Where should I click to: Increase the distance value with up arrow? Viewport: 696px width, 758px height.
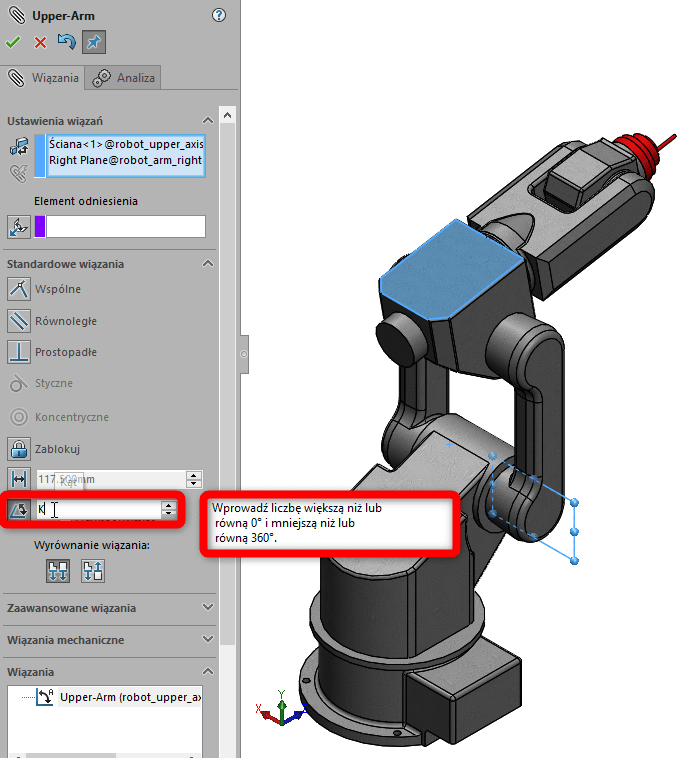(x=194, y=475)
